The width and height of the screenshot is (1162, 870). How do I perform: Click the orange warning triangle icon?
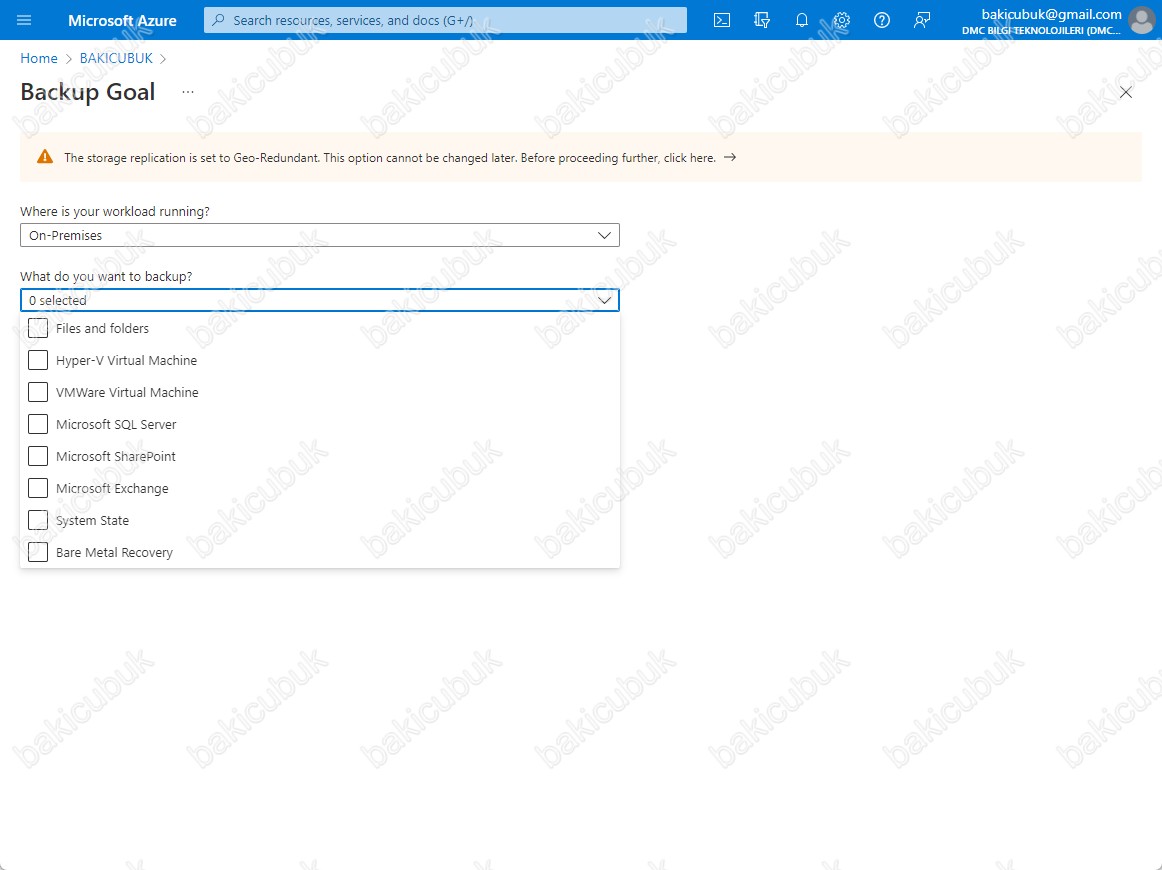coord(45,156)
